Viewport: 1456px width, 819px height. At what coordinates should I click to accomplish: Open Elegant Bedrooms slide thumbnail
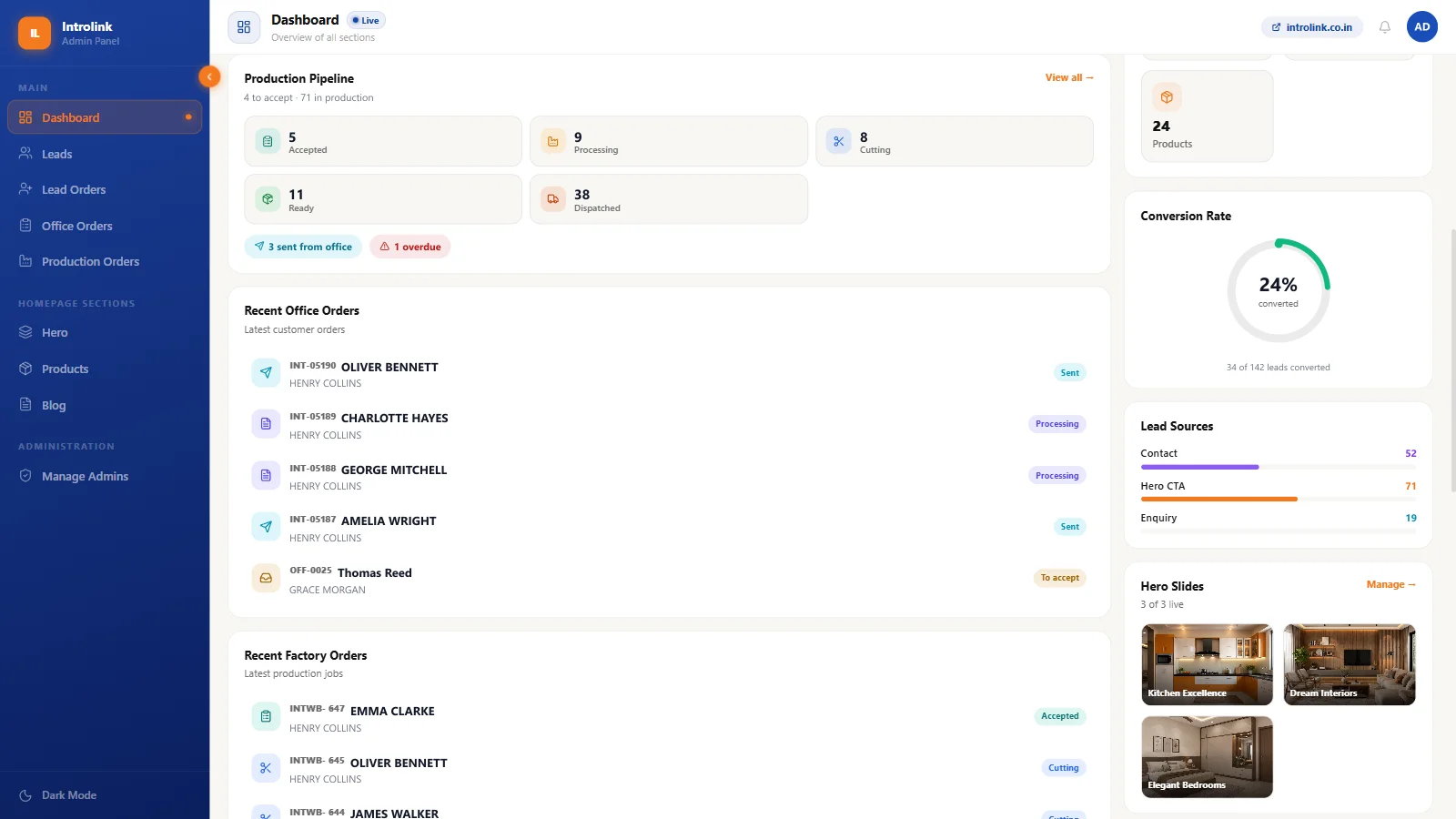(x=1207, y=757)
